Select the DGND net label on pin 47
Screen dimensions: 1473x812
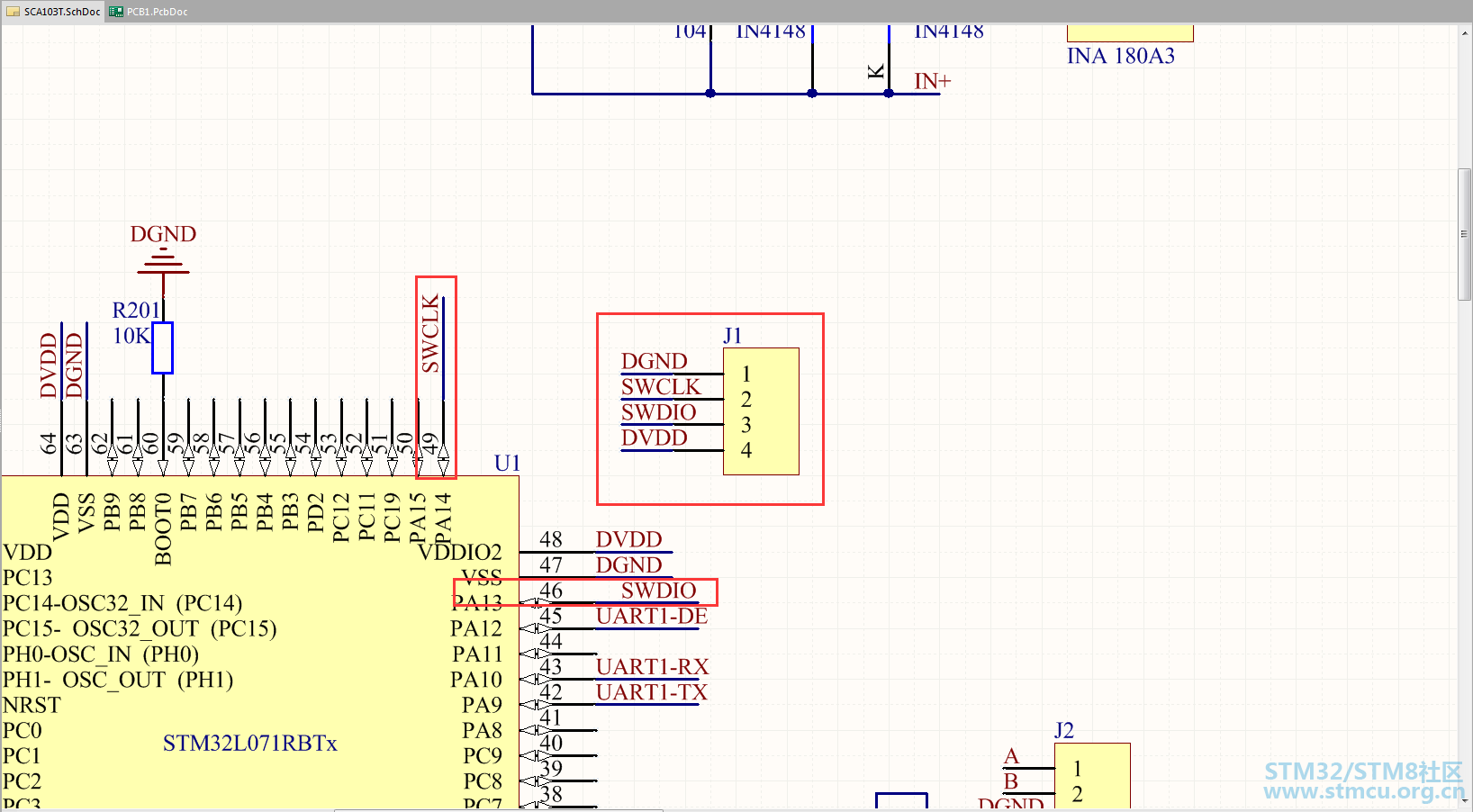pos(629,565)
